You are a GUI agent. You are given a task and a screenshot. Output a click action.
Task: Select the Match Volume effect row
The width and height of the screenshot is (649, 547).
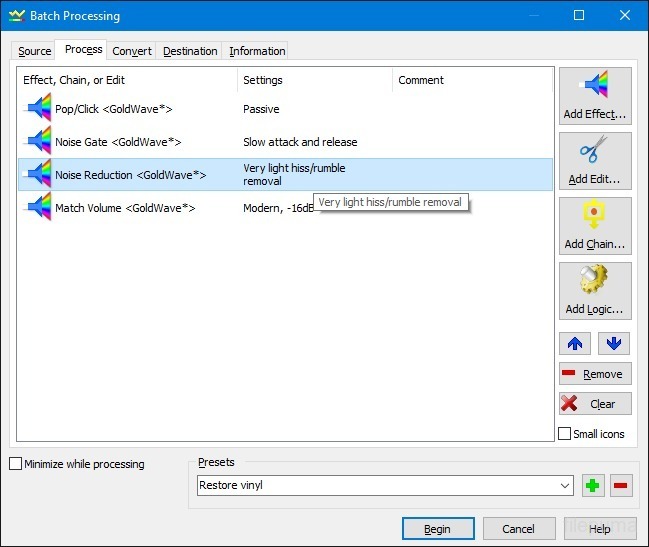125,208
